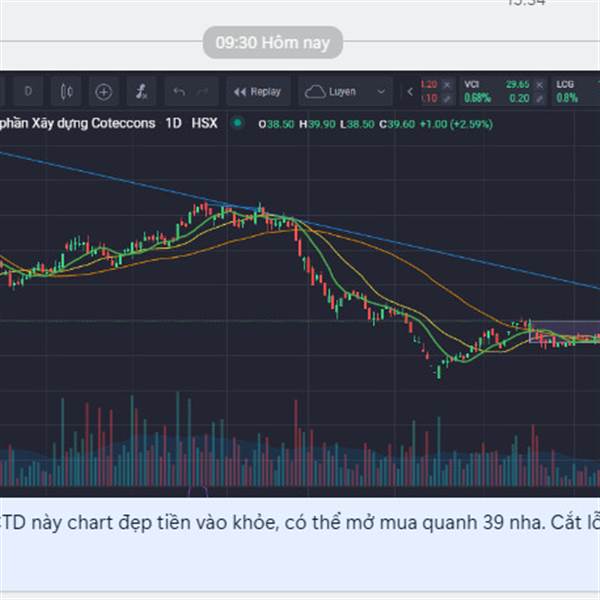Select the LCG ticker symbol
This screenshot has width=600, height=600.
point(565,84)
